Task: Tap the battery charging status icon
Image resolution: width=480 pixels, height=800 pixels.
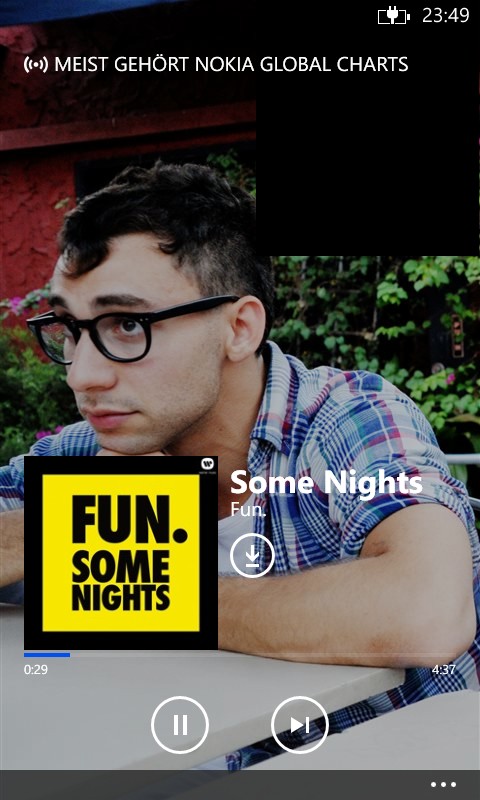Action: [x=394, y=16]
